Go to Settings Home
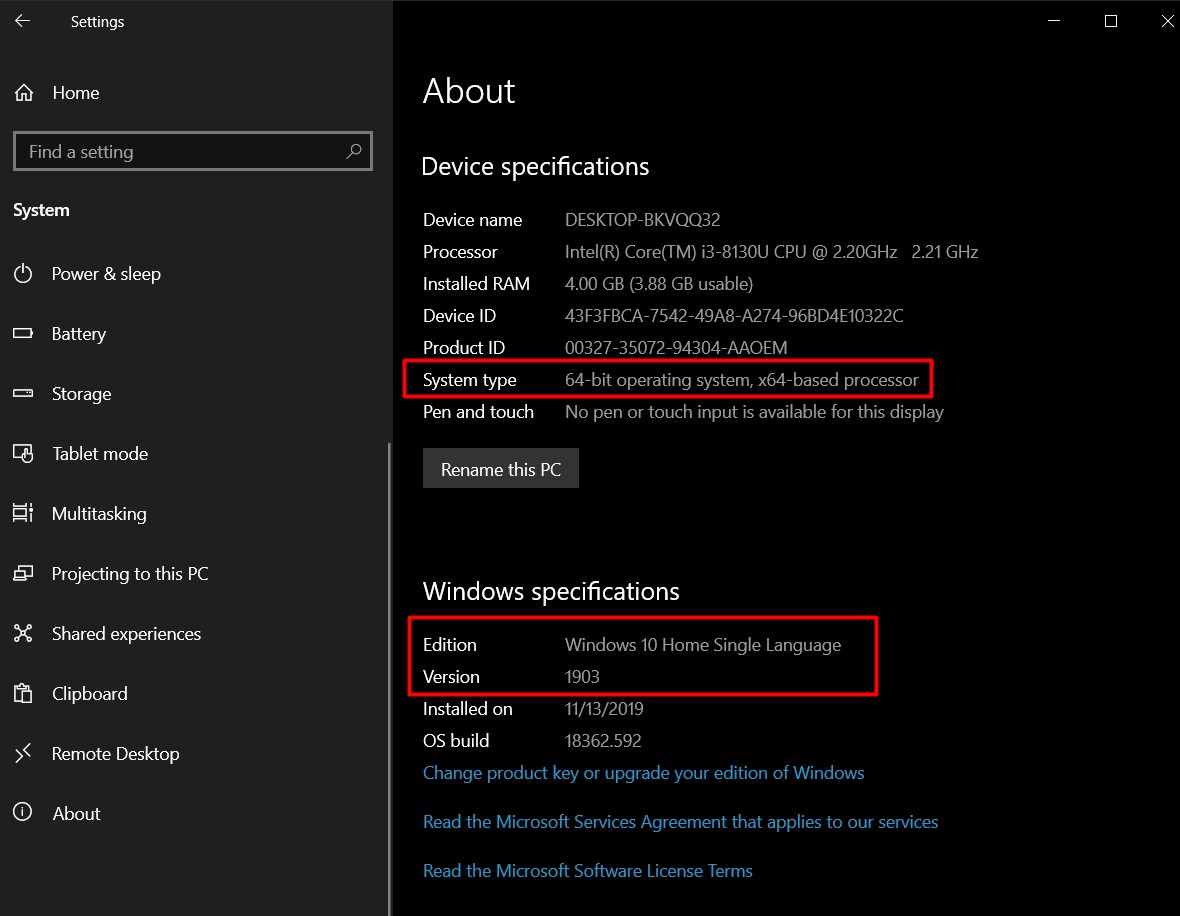Viewport: 1180px width, 916px height. click(x=76, y=93)
